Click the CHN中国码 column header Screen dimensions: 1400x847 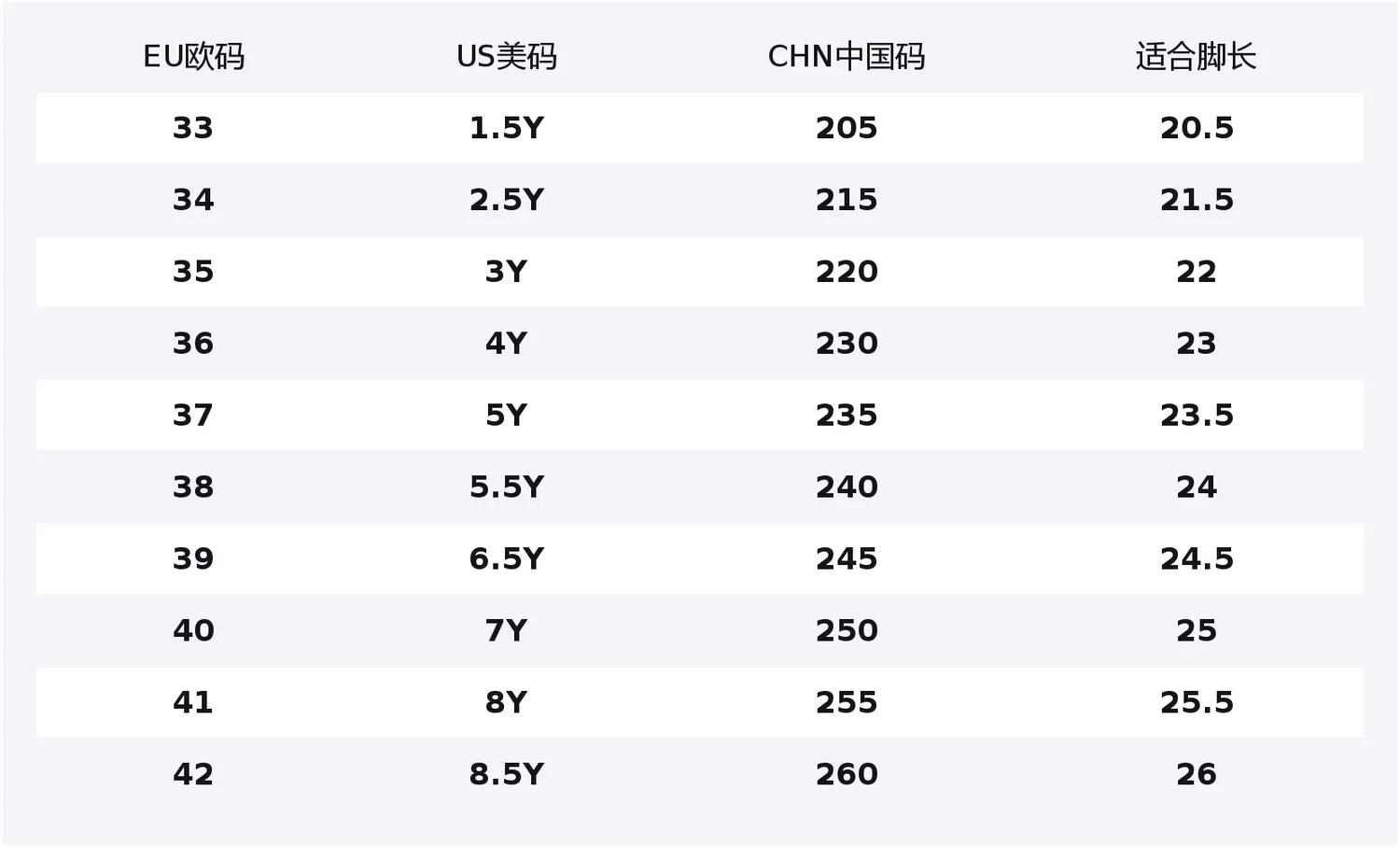pos(847,57)
